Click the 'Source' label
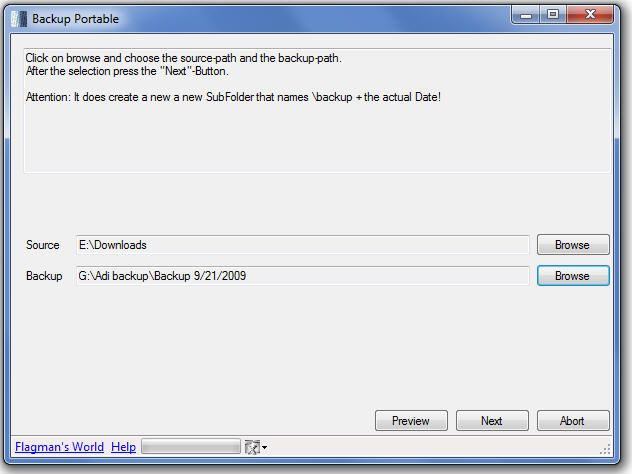This screenshot has height=474, width=632. click(x=43, y=245)
